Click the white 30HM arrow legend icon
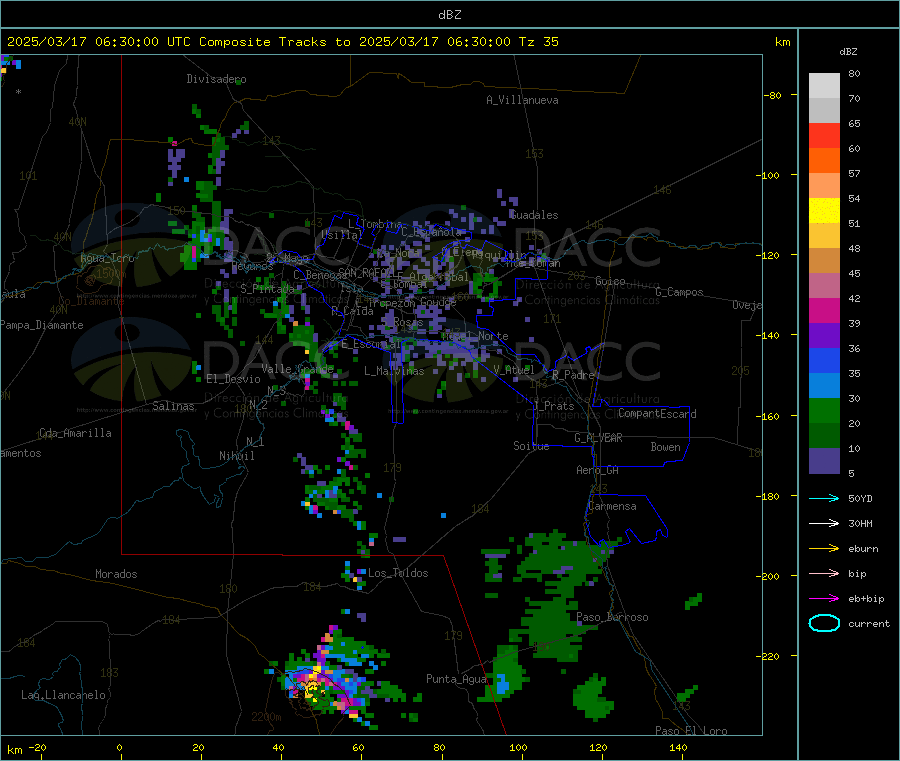900x761 pixels. tap(824, 523)
